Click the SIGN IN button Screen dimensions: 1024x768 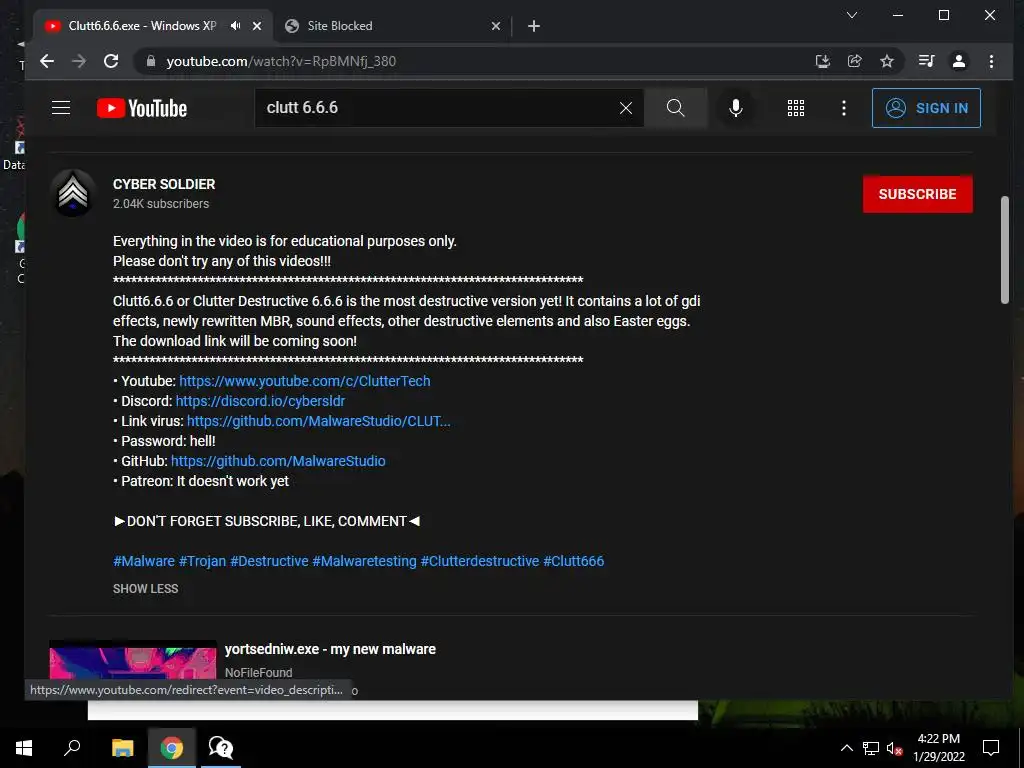[x=926, y=108]
